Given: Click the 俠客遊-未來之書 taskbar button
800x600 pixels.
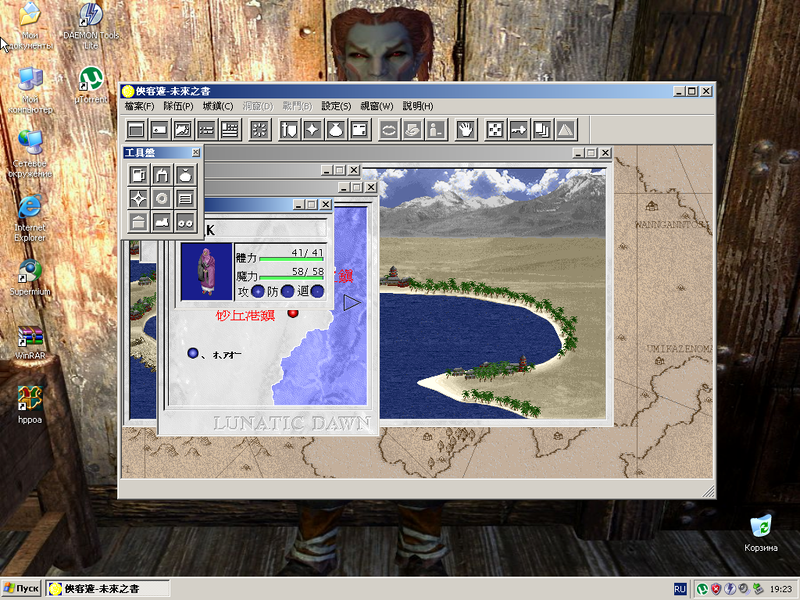Looking at the screenshot, I should [108, 588].
